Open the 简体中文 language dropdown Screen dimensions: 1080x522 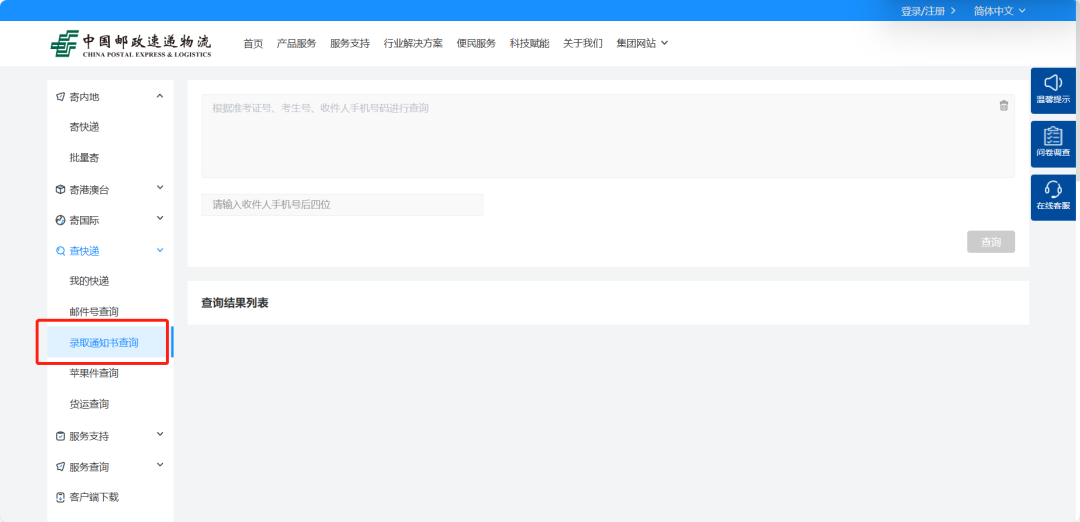click(x=999, y=11)
